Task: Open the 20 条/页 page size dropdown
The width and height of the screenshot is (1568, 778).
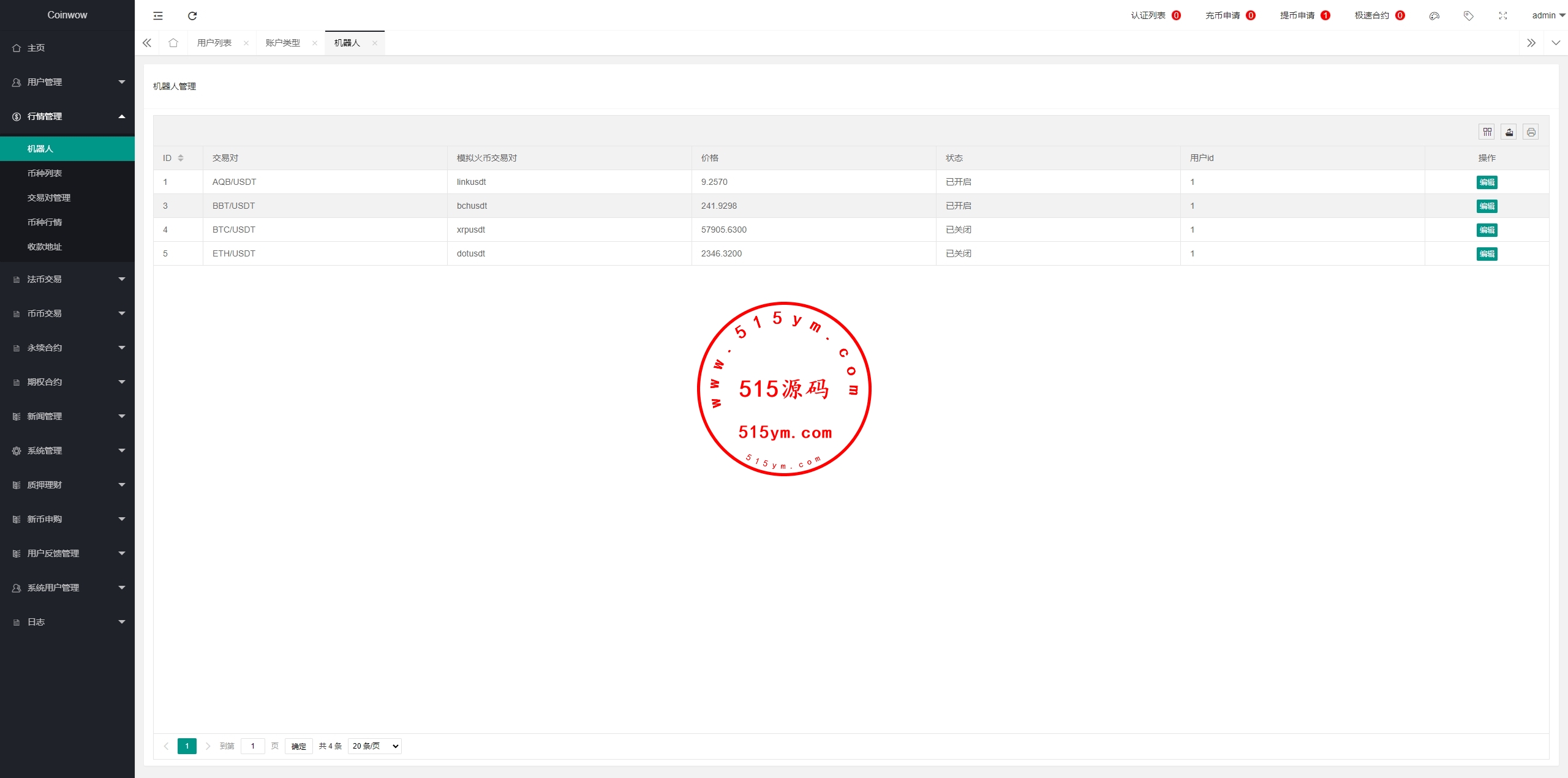Action: coord(374,746)
